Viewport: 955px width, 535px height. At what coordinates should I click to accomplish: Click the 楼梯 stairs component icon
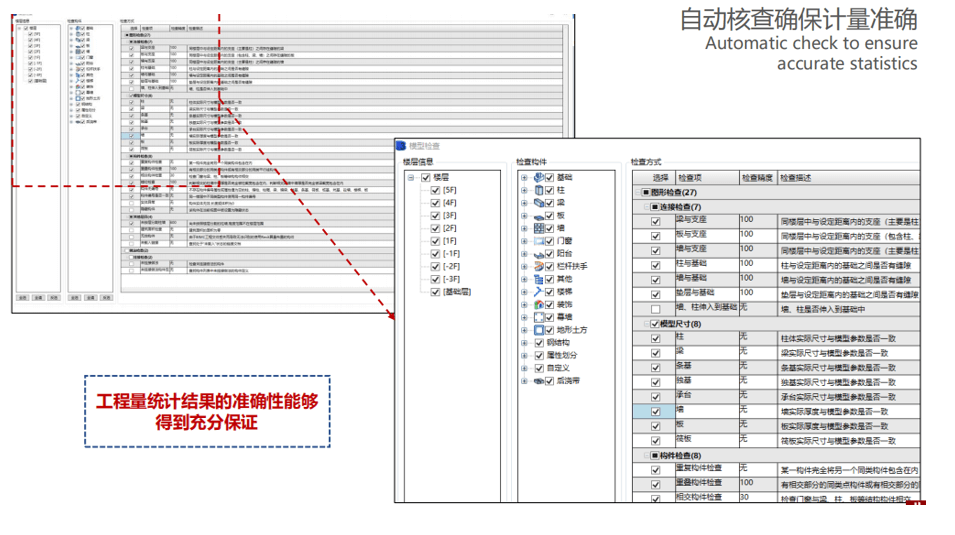(538, 291)
